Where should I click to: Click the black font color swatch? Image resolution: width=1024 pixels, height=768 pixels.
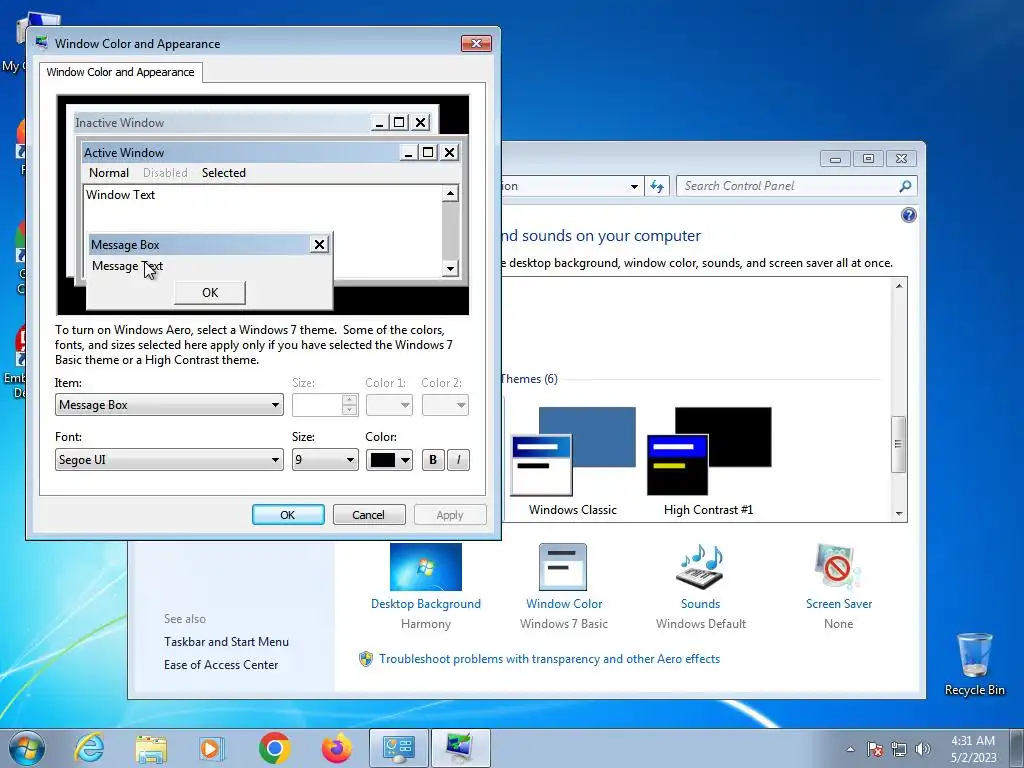click(383, 460)
